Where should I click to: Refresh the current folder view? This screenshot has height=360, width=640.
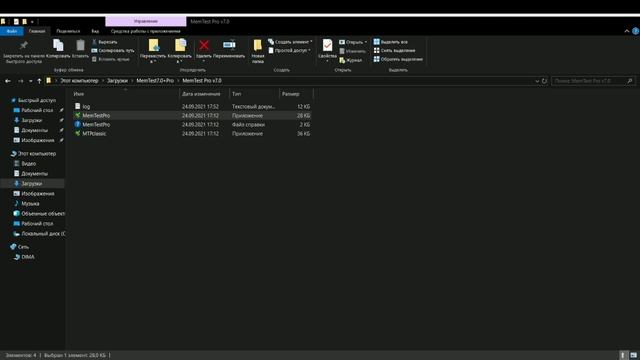click(544, 81)
